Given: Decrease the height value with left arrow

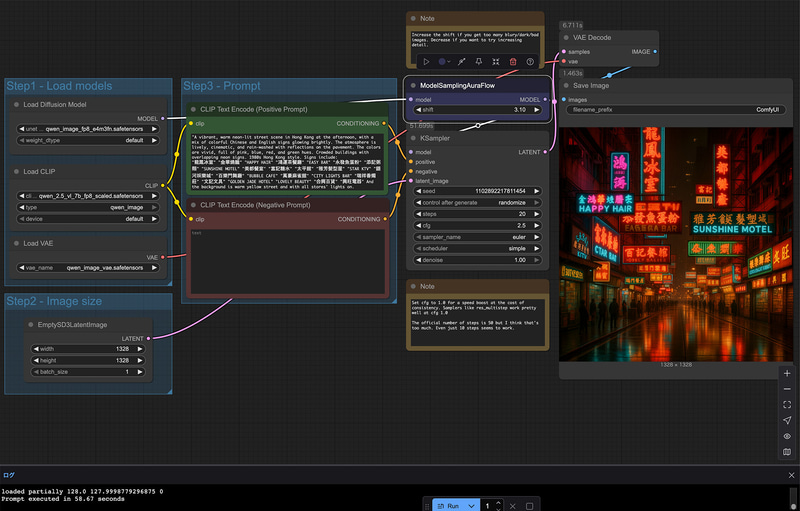Looking at the screenshot, I should 36,361.
